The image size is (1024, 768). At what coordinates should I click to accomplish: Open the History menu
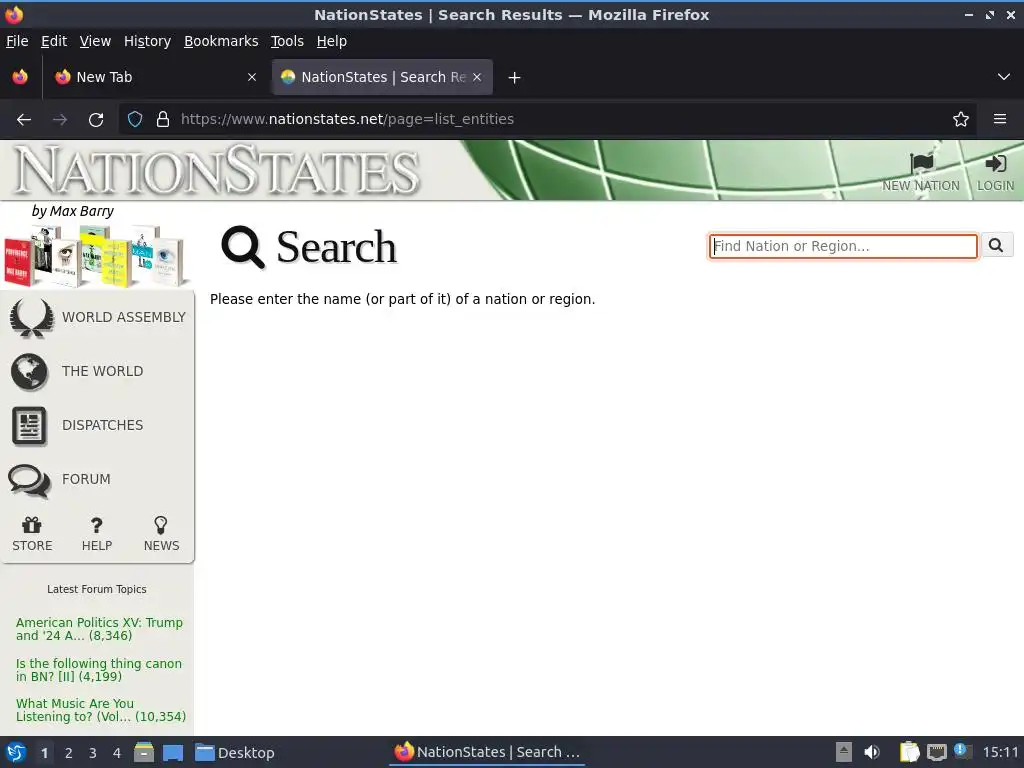pos(147,41)
